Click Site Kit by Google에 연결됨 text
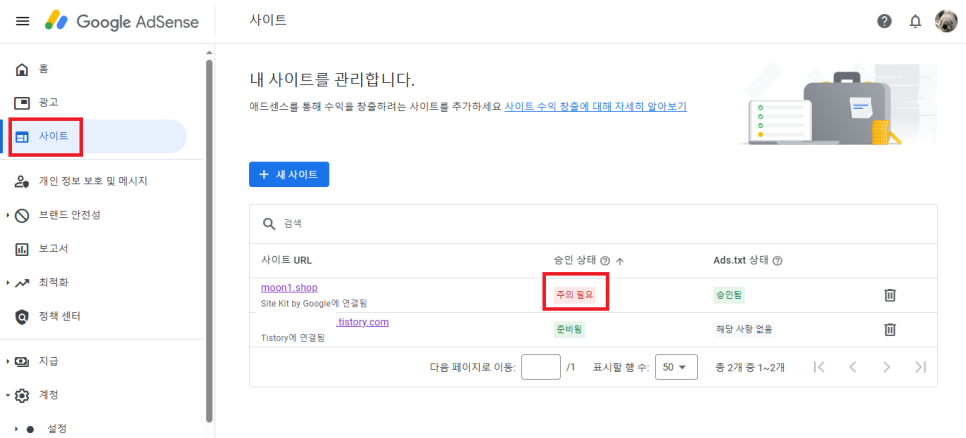 click(x=314, y=304)
